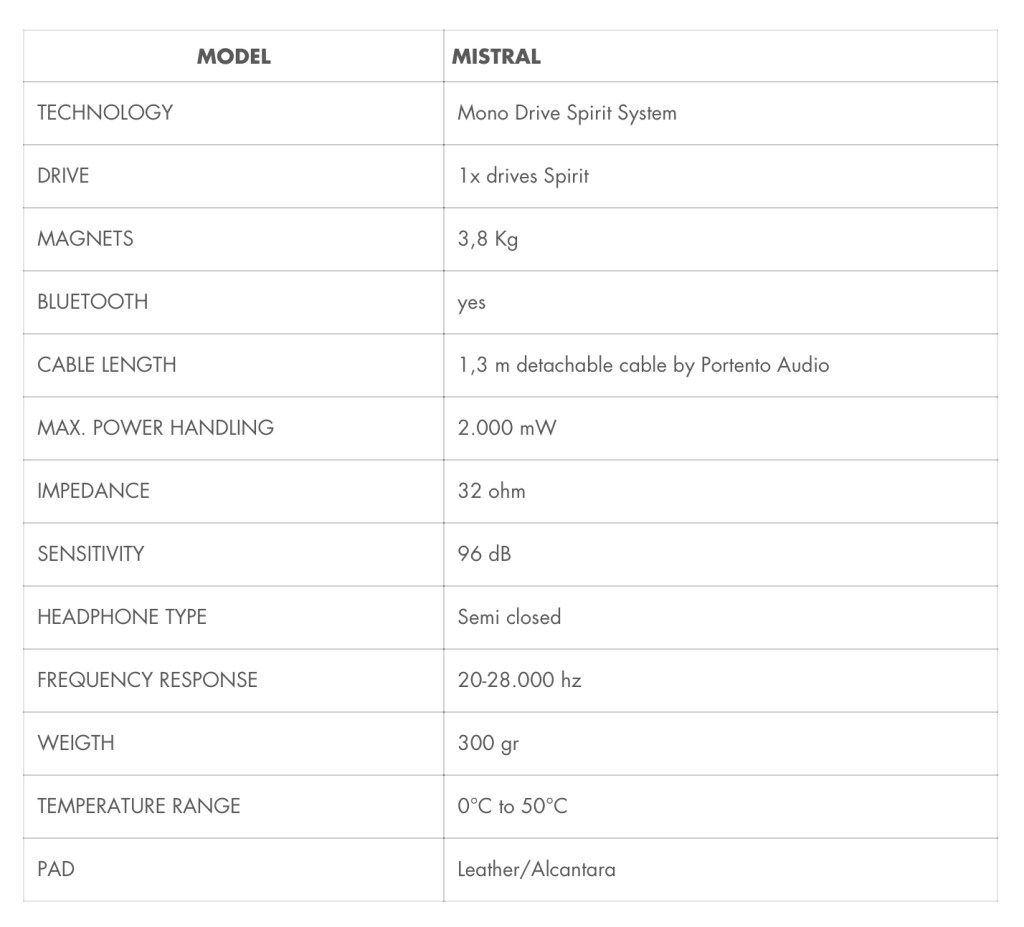Click the Mono Drive Spirit System text

click(567, 113)
